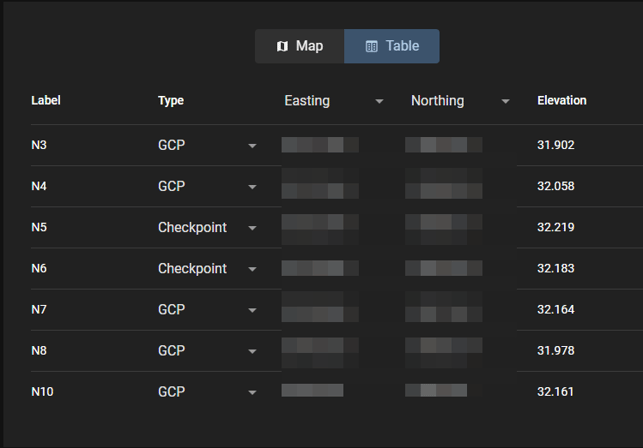Open the Type dropdown for row N10
This screenshot has width=643, height=448.
coord(252,392)
